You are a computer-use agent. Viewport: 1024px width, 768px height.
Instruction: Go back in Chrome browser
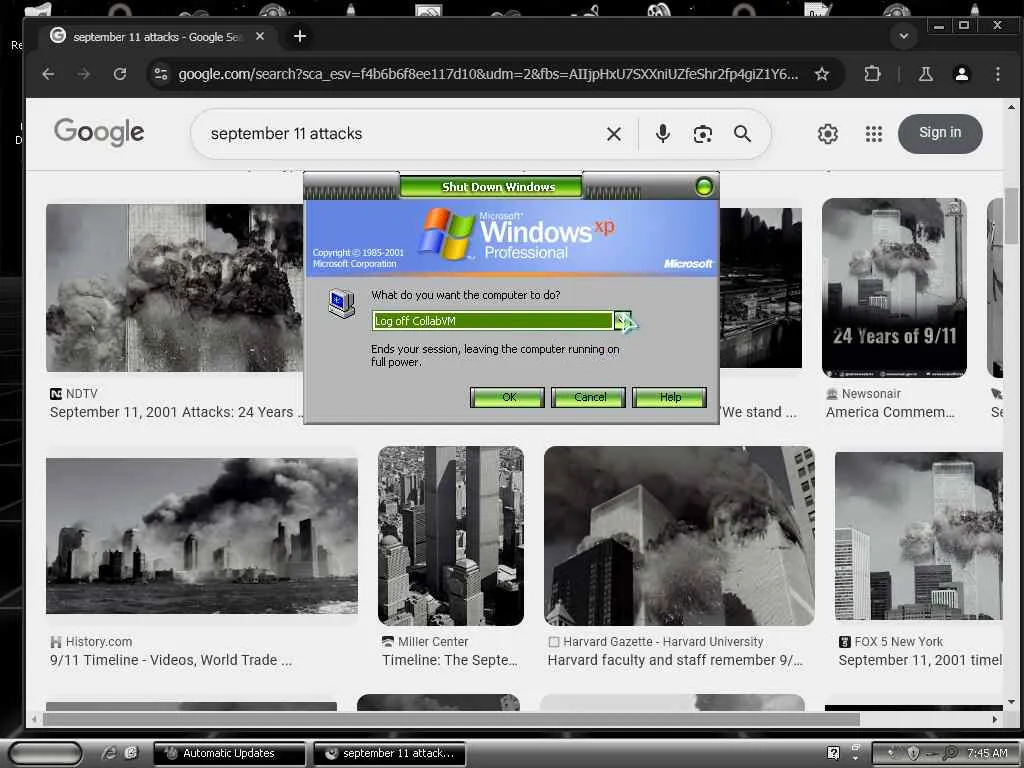48,74
